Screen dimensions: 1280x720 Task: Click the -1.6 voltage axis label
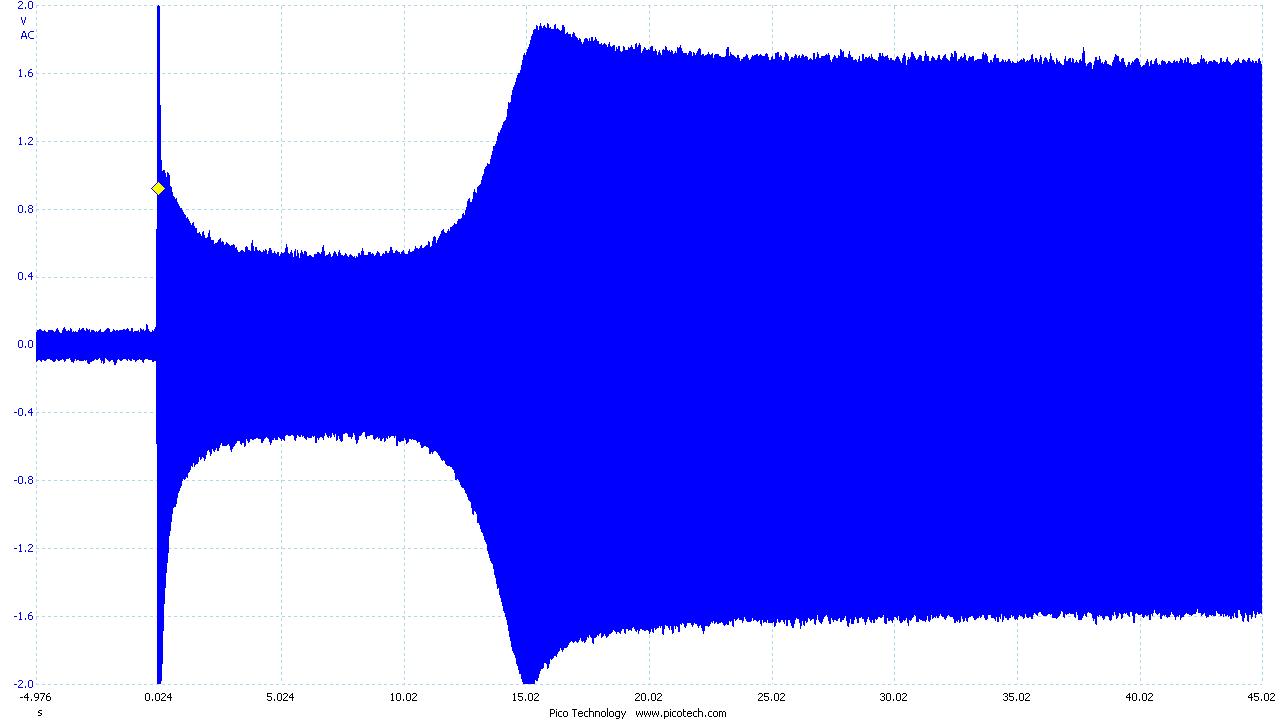(x=23, y=616)
